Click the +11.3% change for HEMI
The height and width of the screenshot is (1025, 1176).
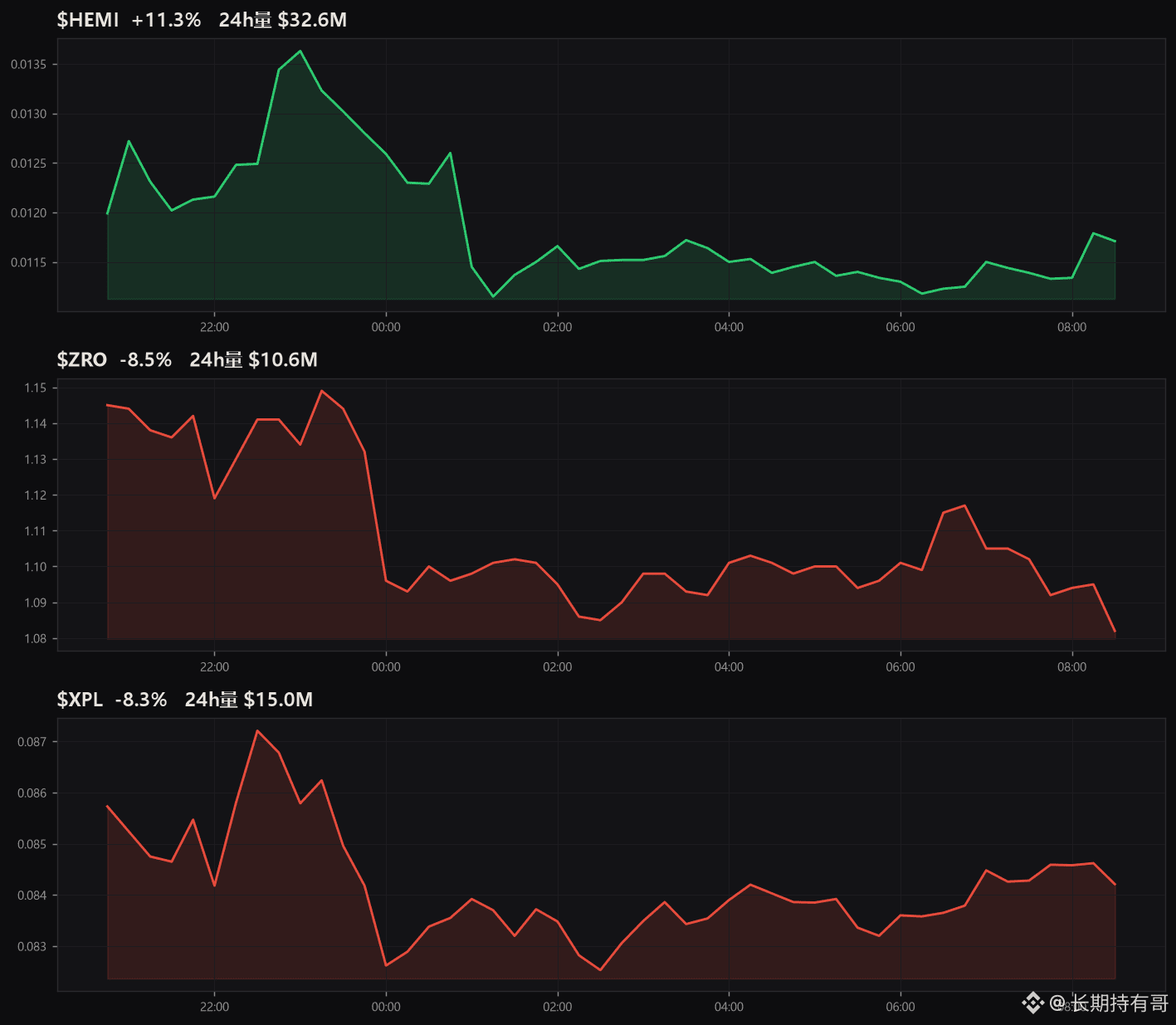click(x=166, y=20)
